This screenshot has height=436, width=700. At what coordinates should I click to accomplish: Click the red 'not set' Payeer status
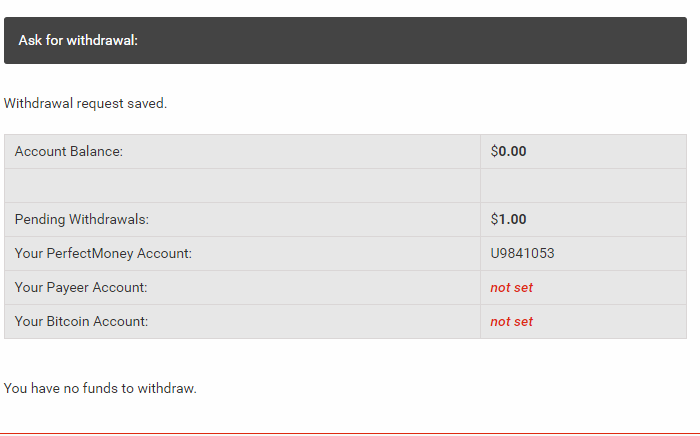[x=511, y=288]
